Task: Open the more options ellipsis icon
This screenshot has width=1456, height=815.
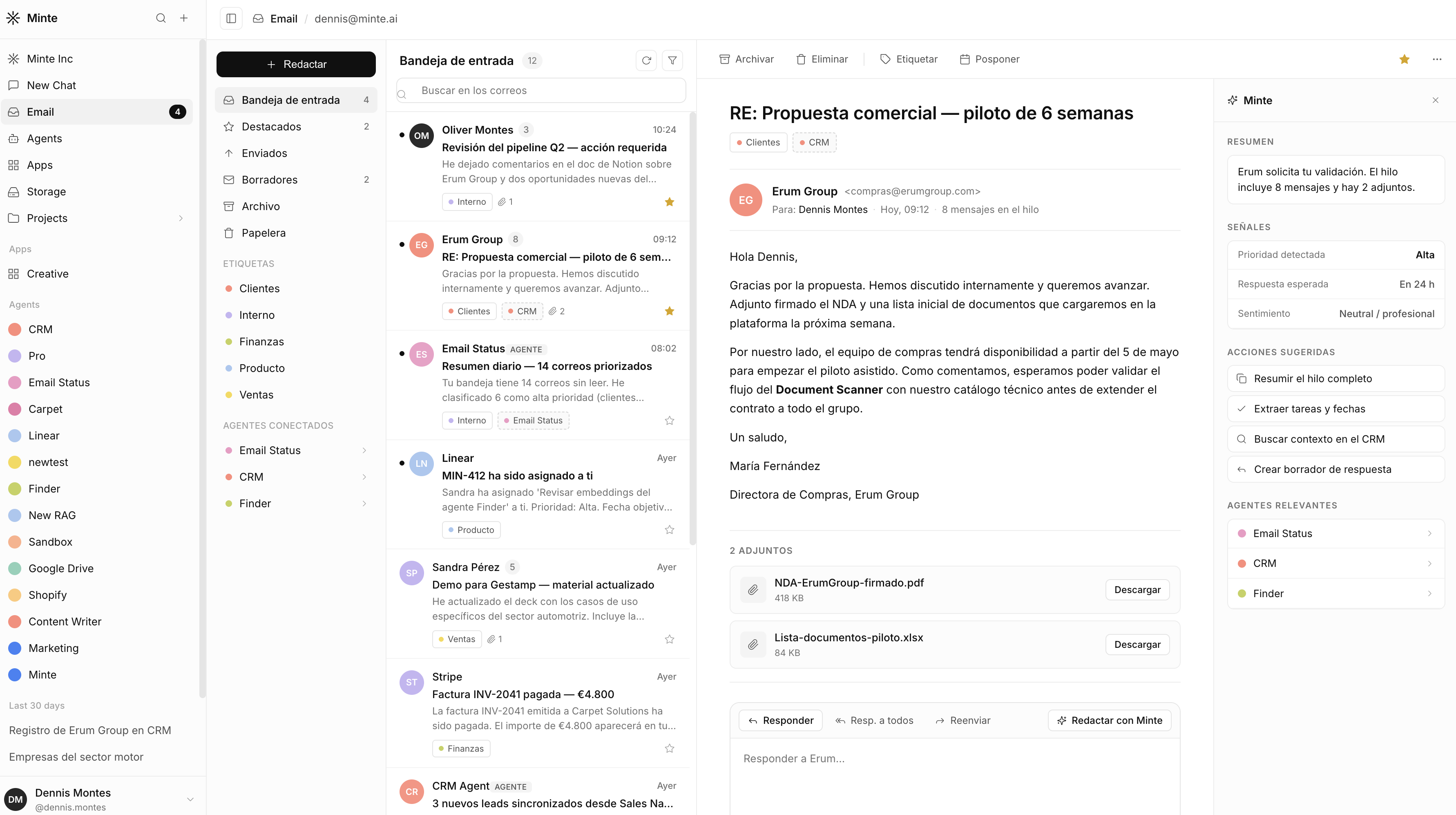Action: [1436, 59]
